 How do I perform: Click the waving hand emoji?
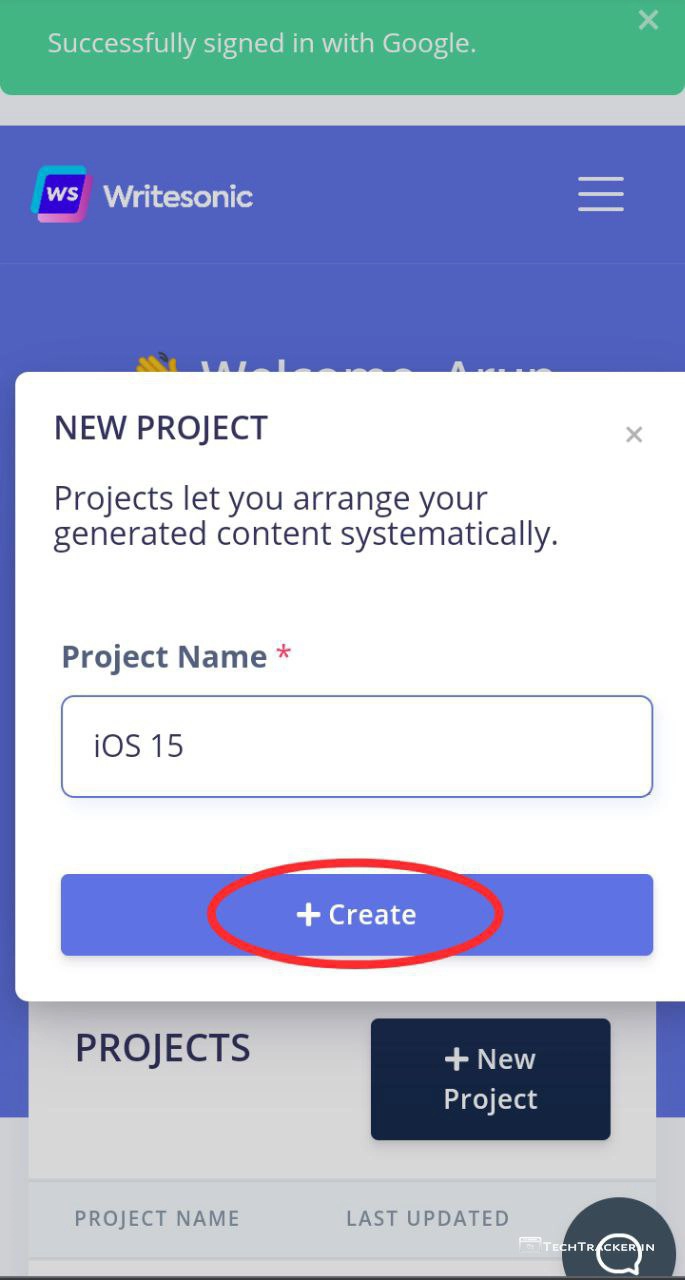tap(157, 364)
